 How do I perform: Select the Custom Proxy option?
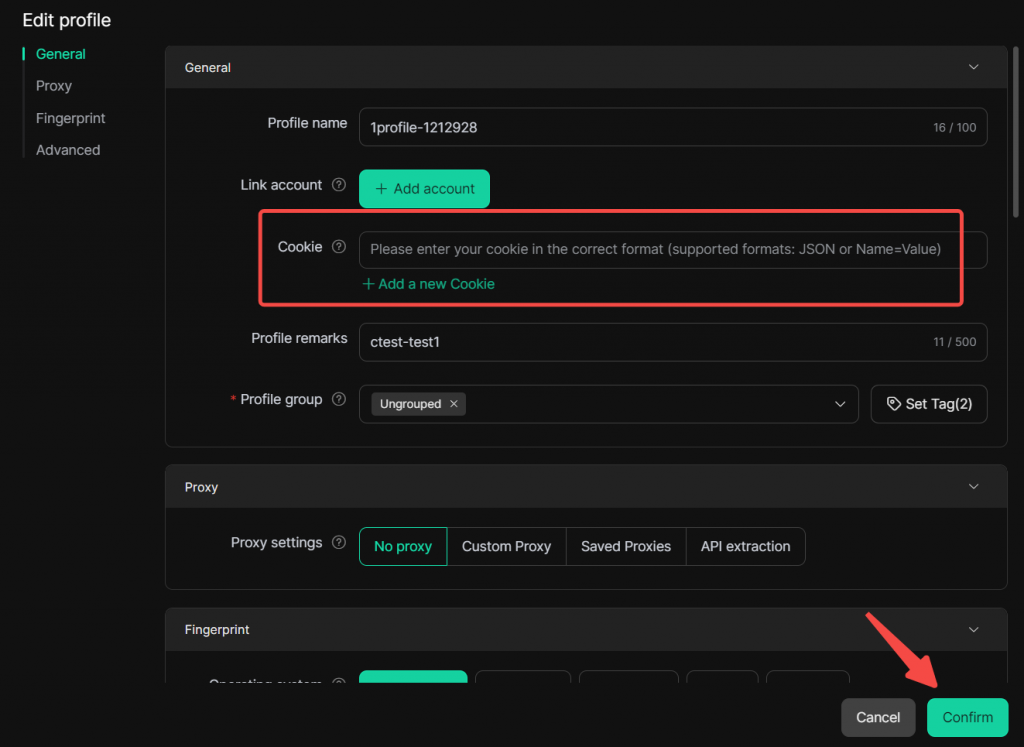506,546
